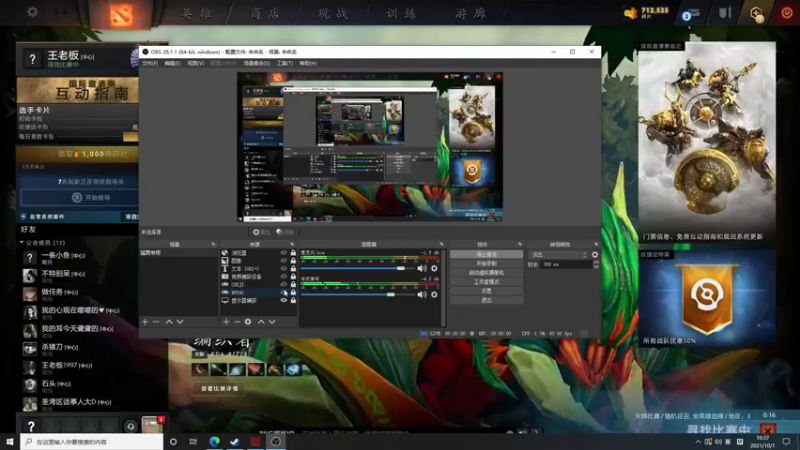Pop out the 转场特效 dock panel
The image size is (800, 450).
click(595, 244)
